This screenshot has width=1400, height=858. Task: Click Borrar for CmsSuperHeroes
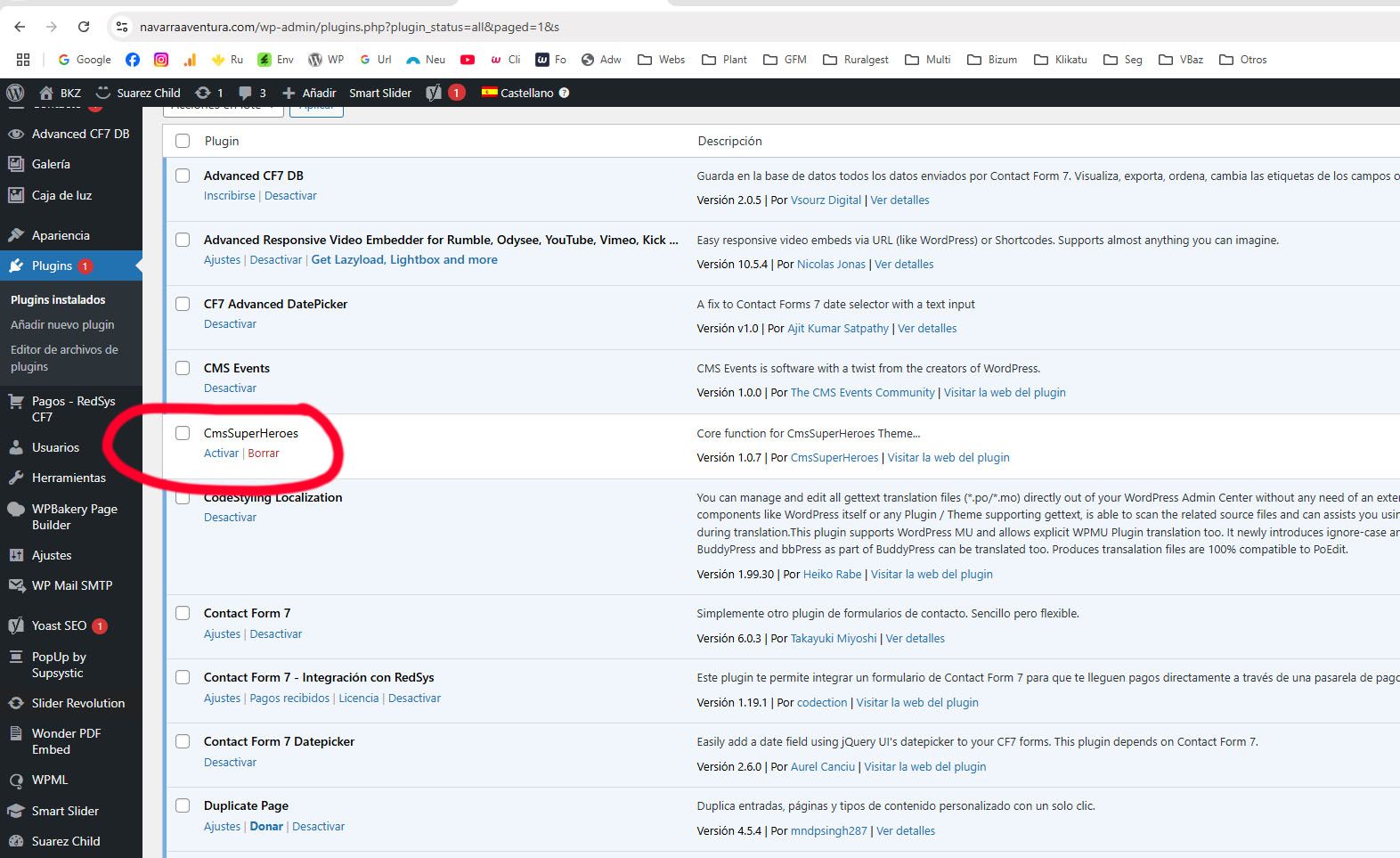264,454
